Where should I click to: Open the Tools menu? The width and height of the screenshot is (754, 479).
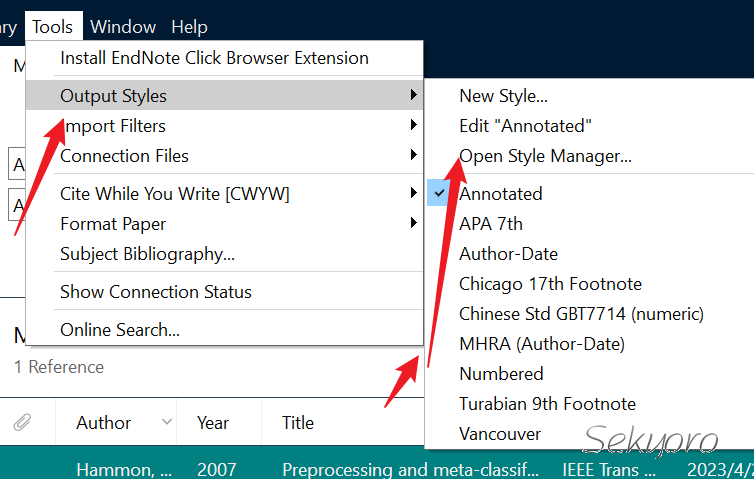tap(52, 27)
